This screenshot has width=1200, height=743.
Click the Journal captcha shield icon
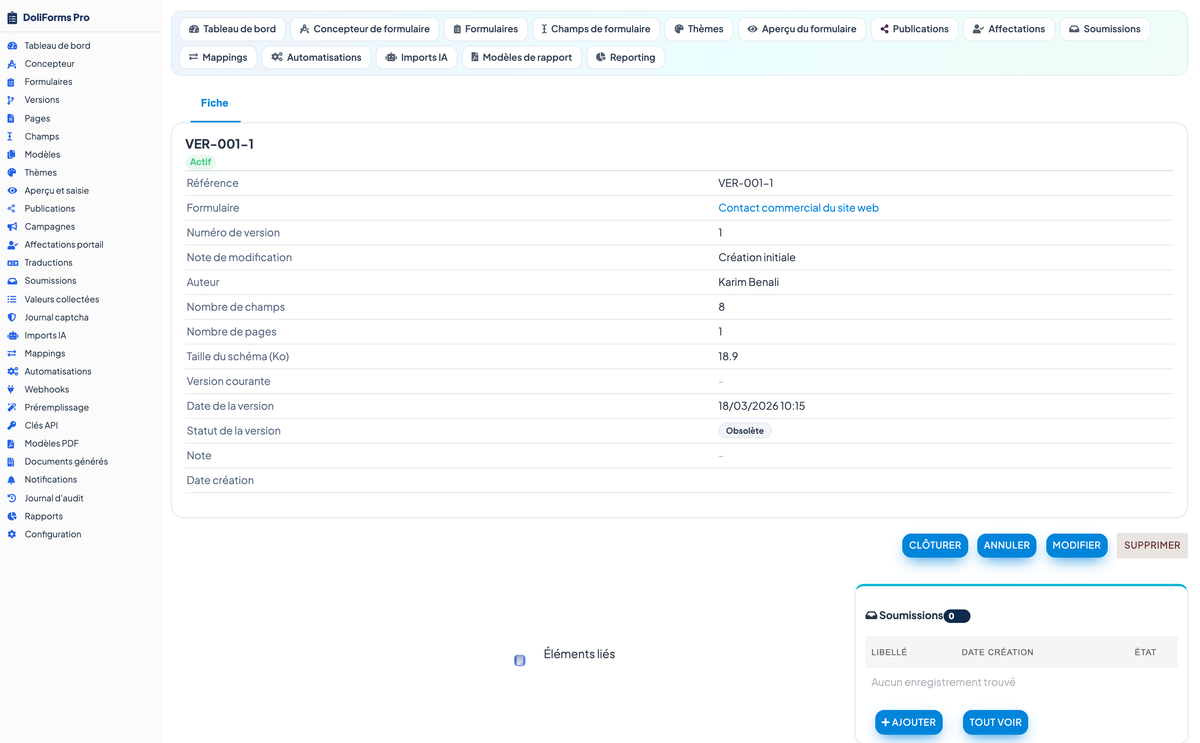click(x=12, y=317)
